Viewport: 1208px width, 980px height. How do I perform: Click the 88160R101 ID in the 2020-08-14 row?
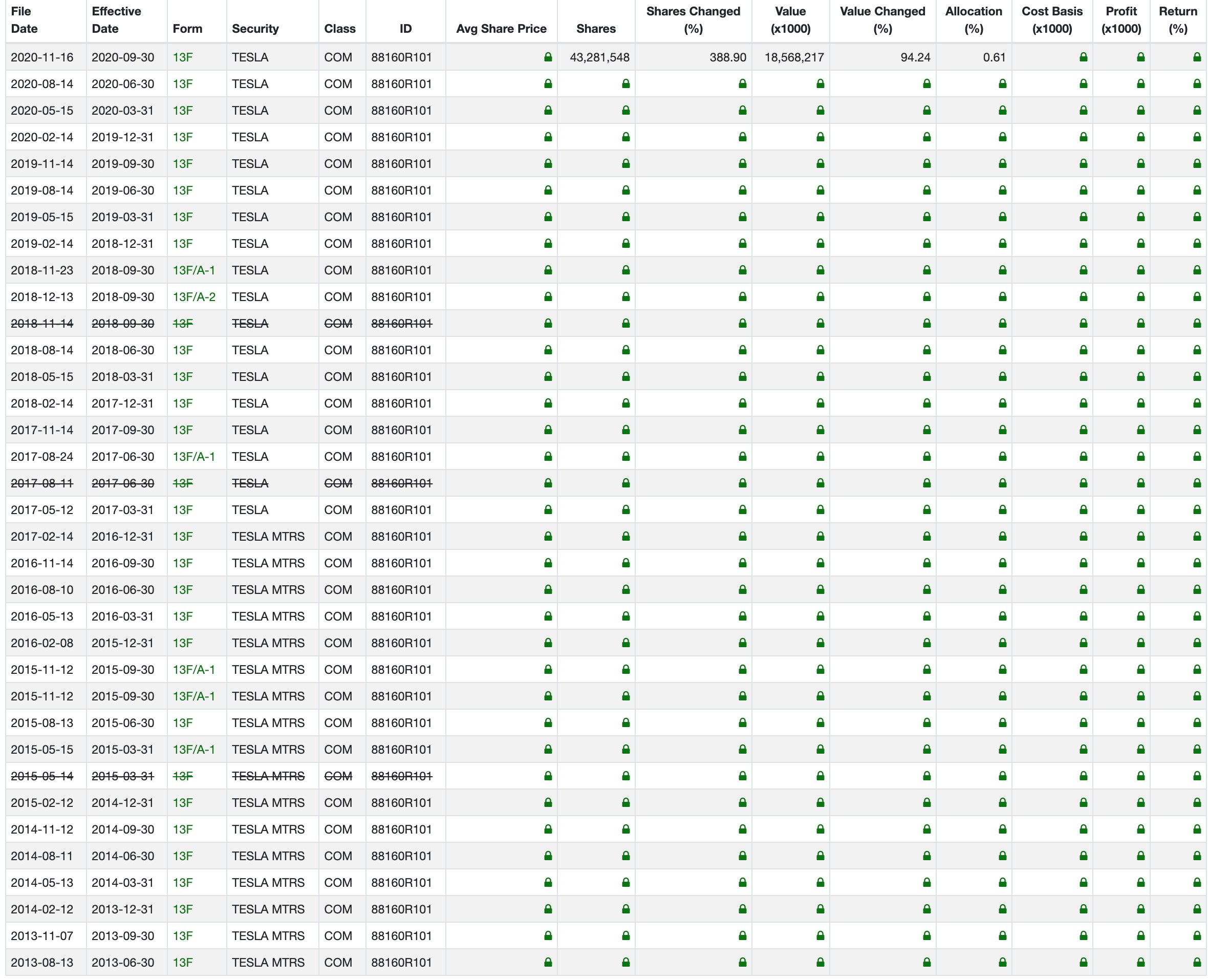[x=401, y=83]
